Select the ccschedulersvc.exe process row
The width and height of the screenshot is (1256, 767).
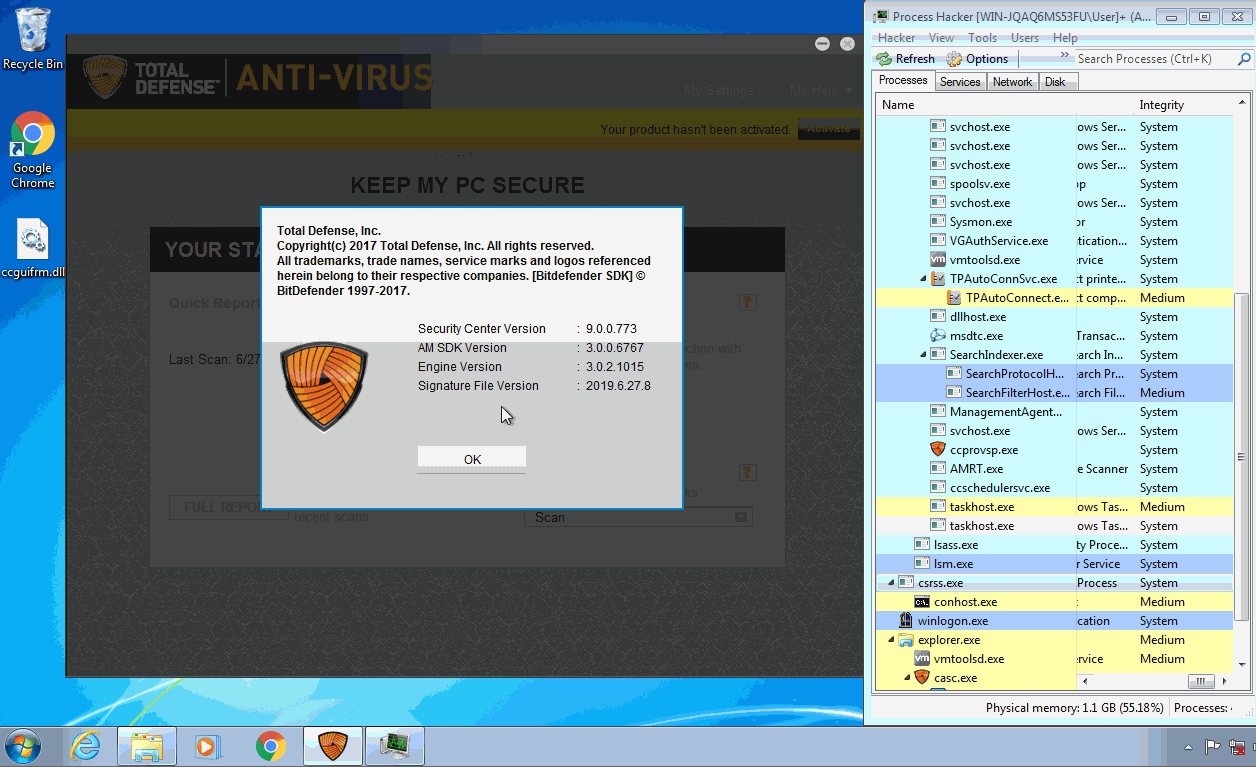tap(1055, 488)
